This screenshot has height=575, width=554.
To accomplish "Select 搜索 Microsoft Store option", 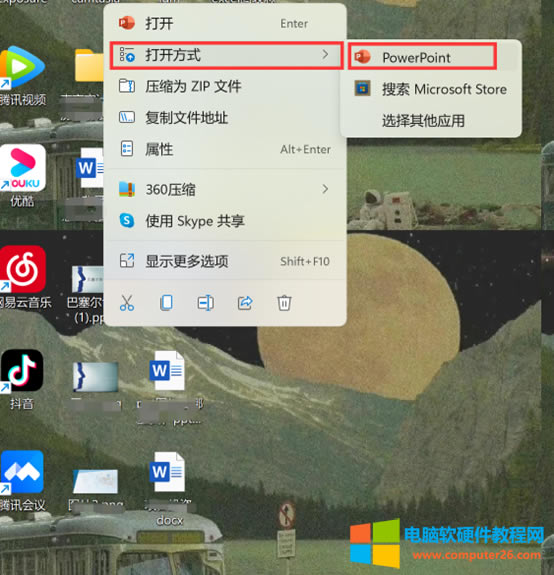I will pos(431,89).
